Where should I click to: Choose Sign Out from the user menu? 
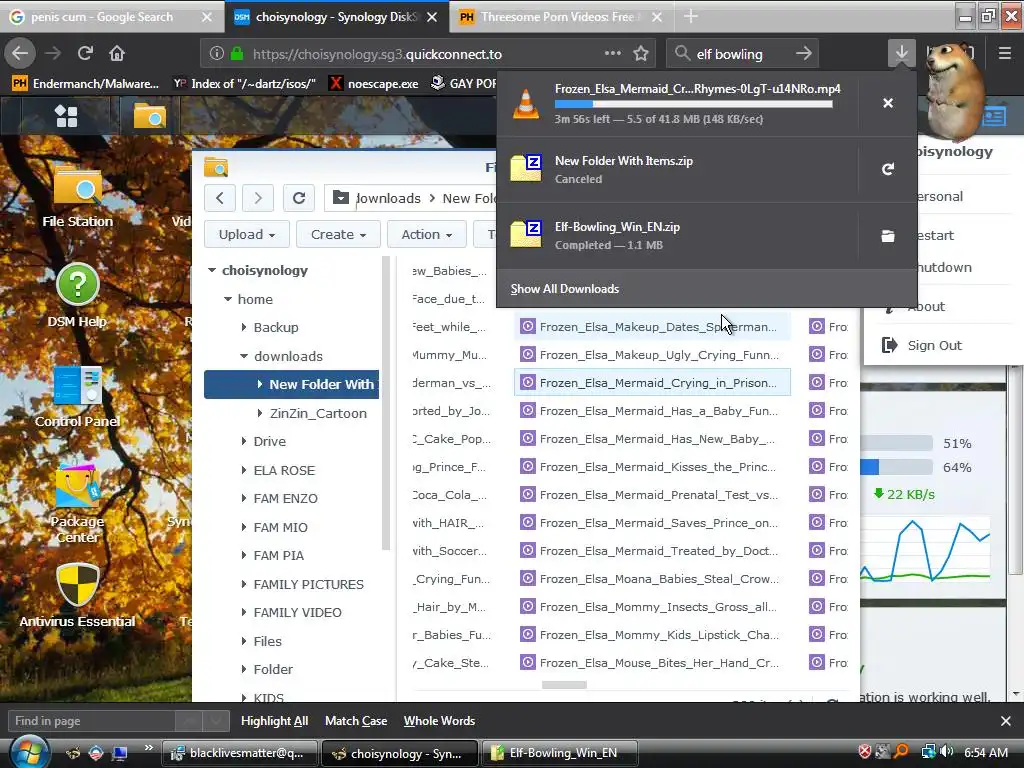tap(934, 345)
